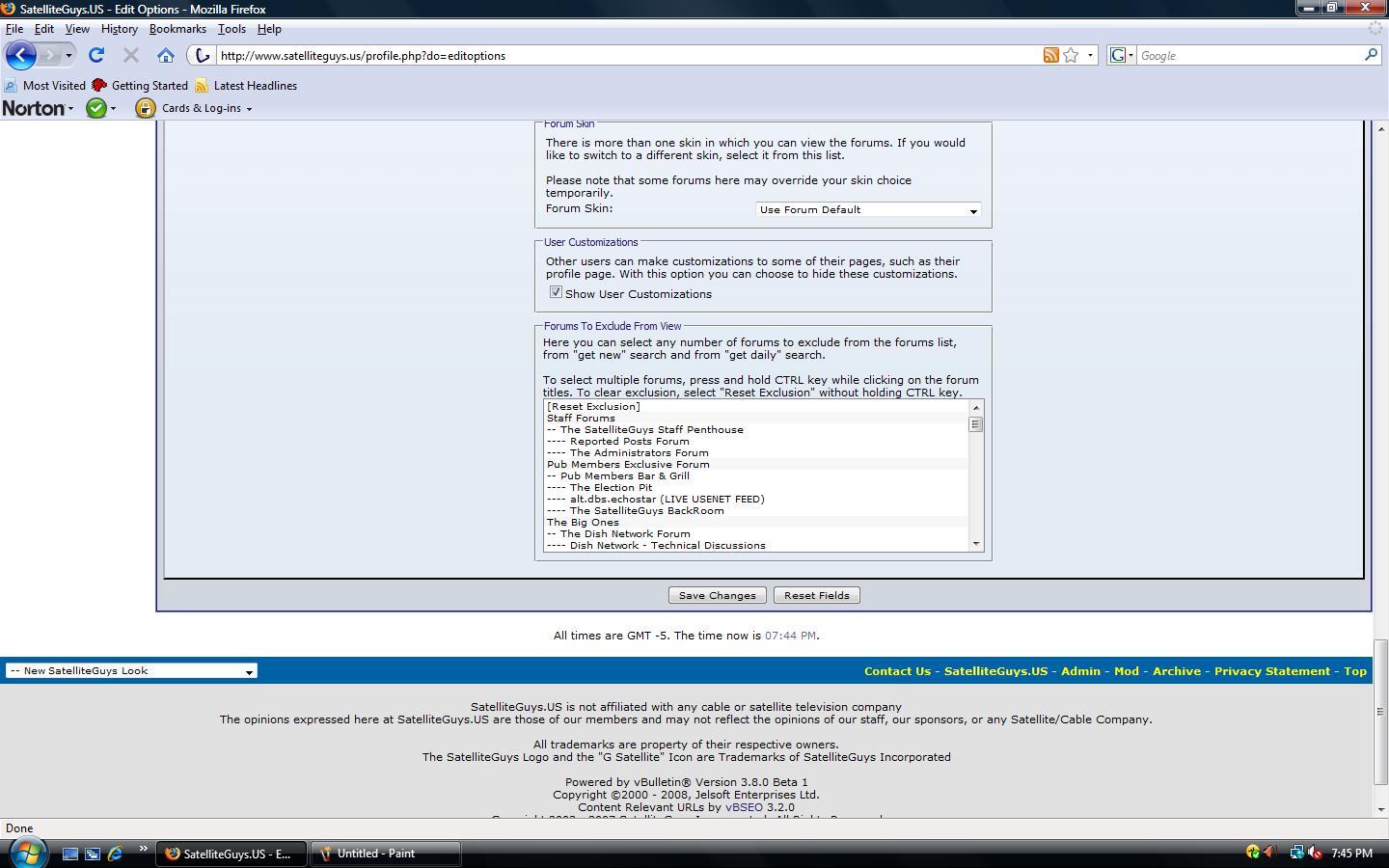Screen dimensions: 1389x868
Task: Open Internet Explorer from quick launch
Action: [x=115, y=854]
